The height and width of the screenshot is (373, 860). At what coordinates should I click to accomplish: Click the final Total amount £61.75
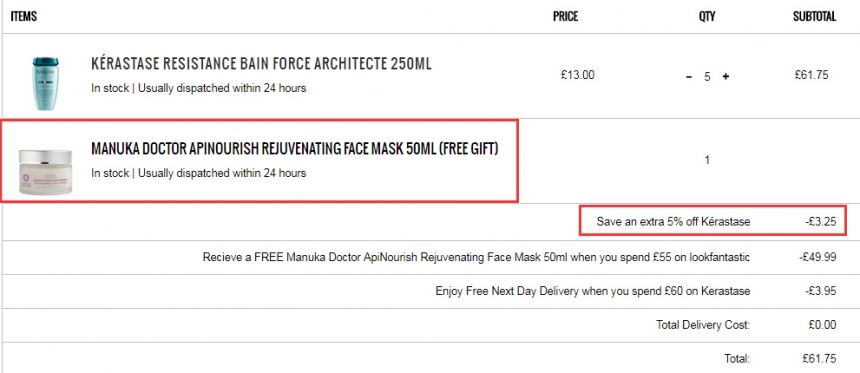point(819,359)
